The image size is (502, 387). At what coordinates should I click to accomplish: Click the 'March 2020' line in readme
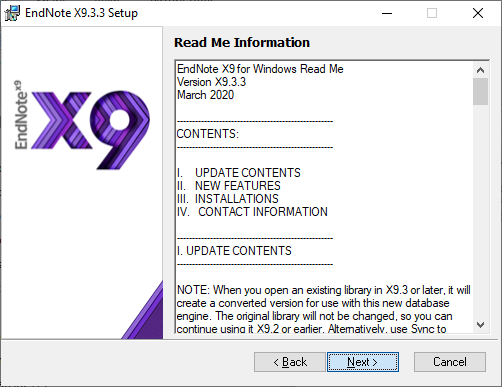point(205,95)
